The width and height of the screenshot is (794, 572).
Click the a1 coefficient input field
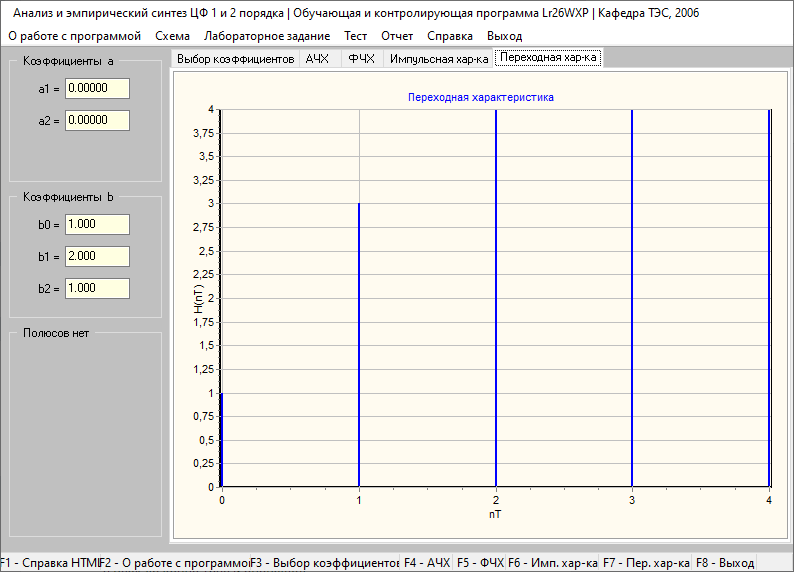tap(97, 89)
